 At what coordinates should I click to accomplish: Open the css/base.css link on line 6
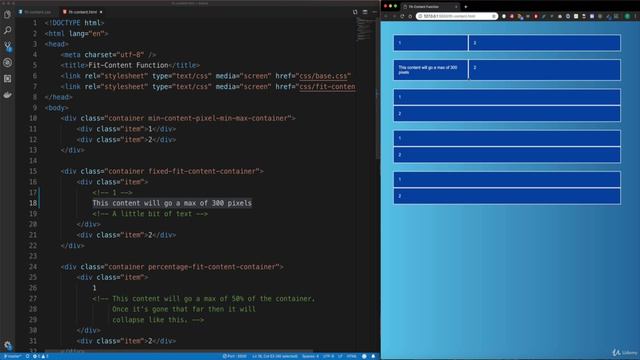click(323, 76)
